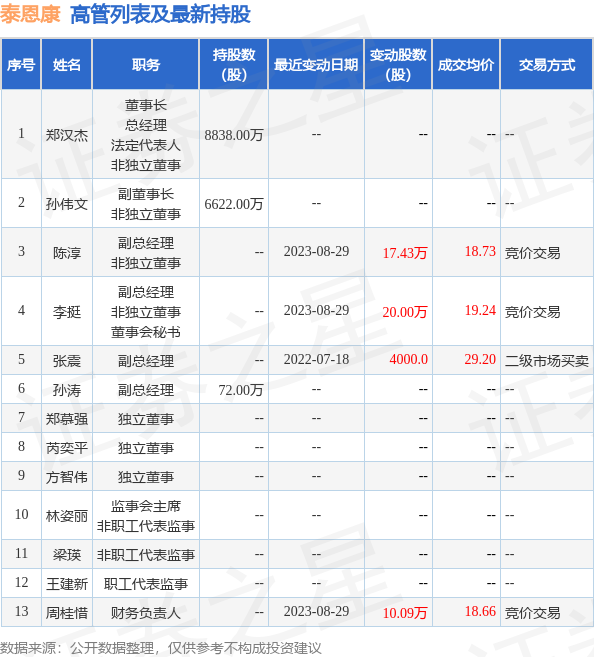
Task: Click the 法定代表人 position text
Action: click(x=145, y=145)
